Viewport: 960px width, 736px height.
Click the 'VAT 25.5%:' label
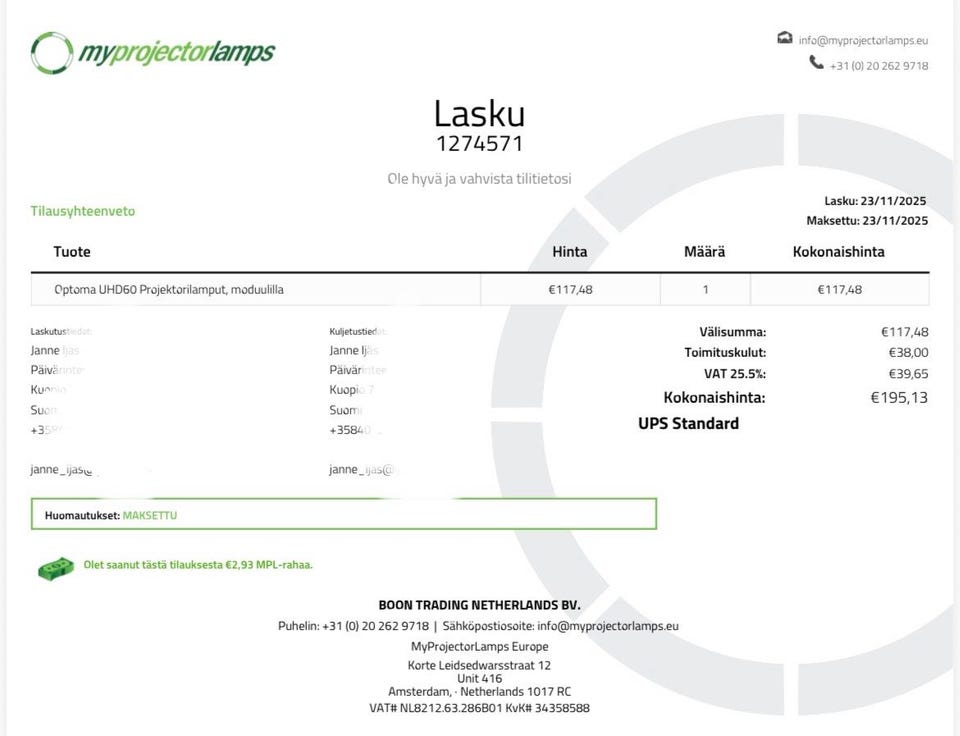pyautogui.click(x=735, y=374)
